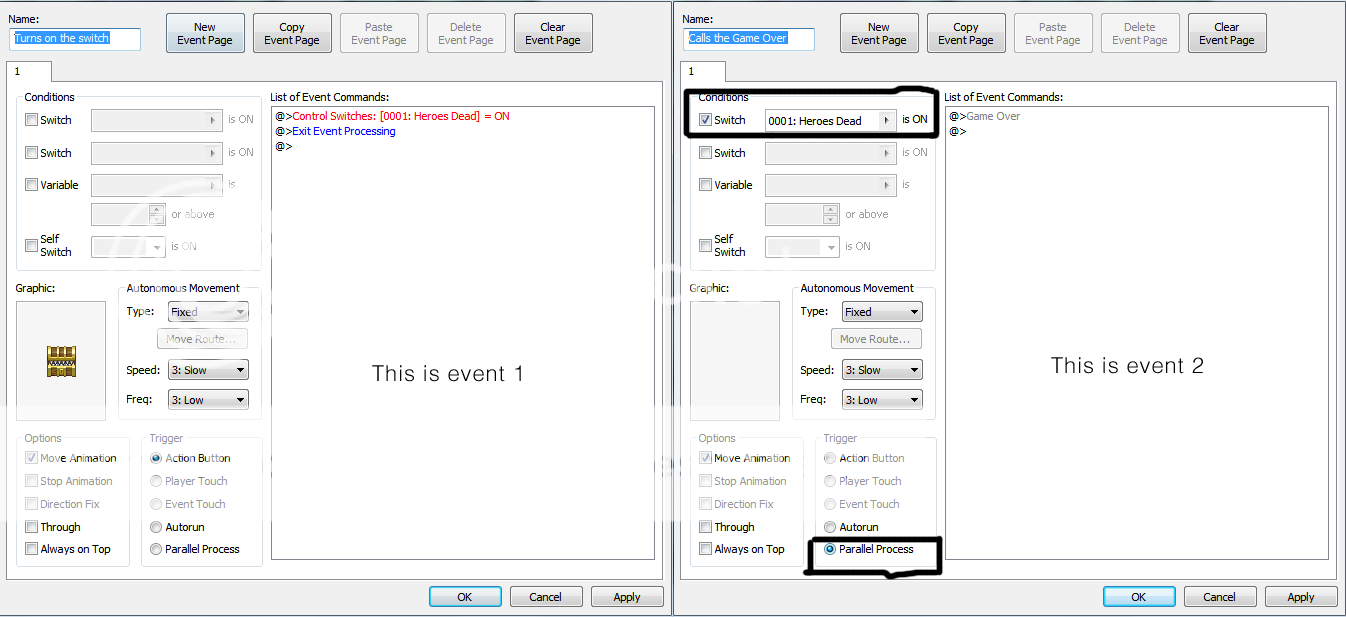Enable Through option in event 1

[32, 527]
